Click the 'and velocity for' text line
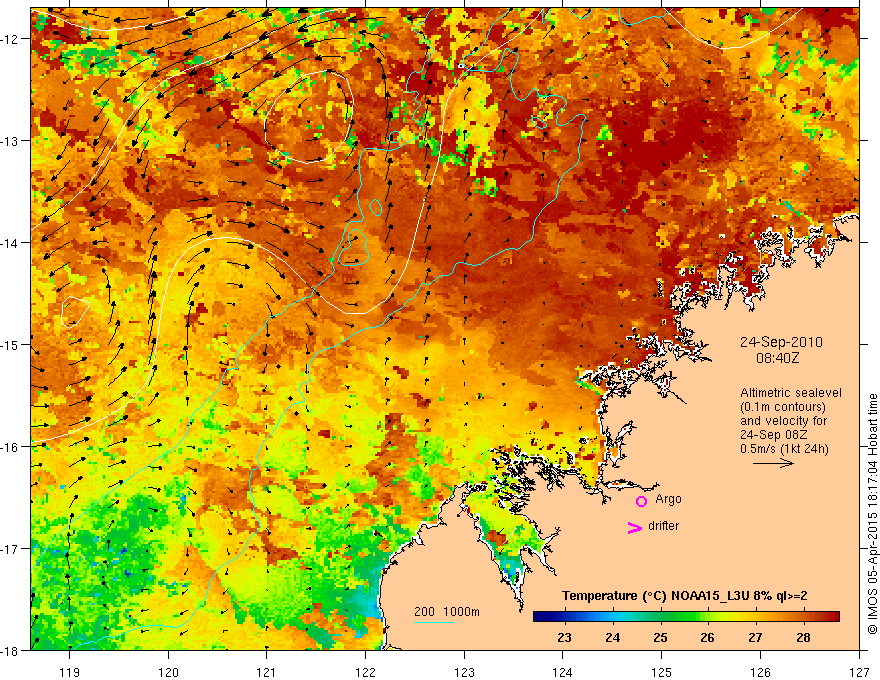 tap(783, 421)
